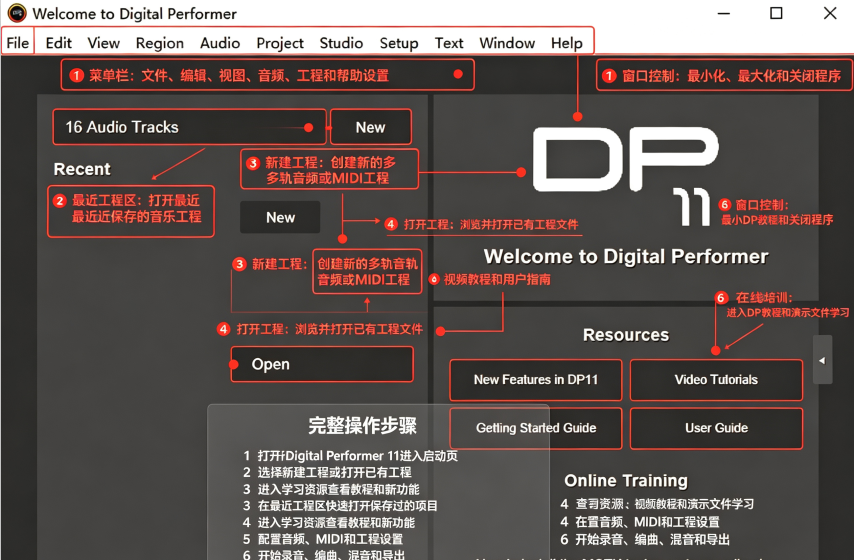Maximize the Welcome window
This screenshot has height=560, width=854.
pos(776,13)
